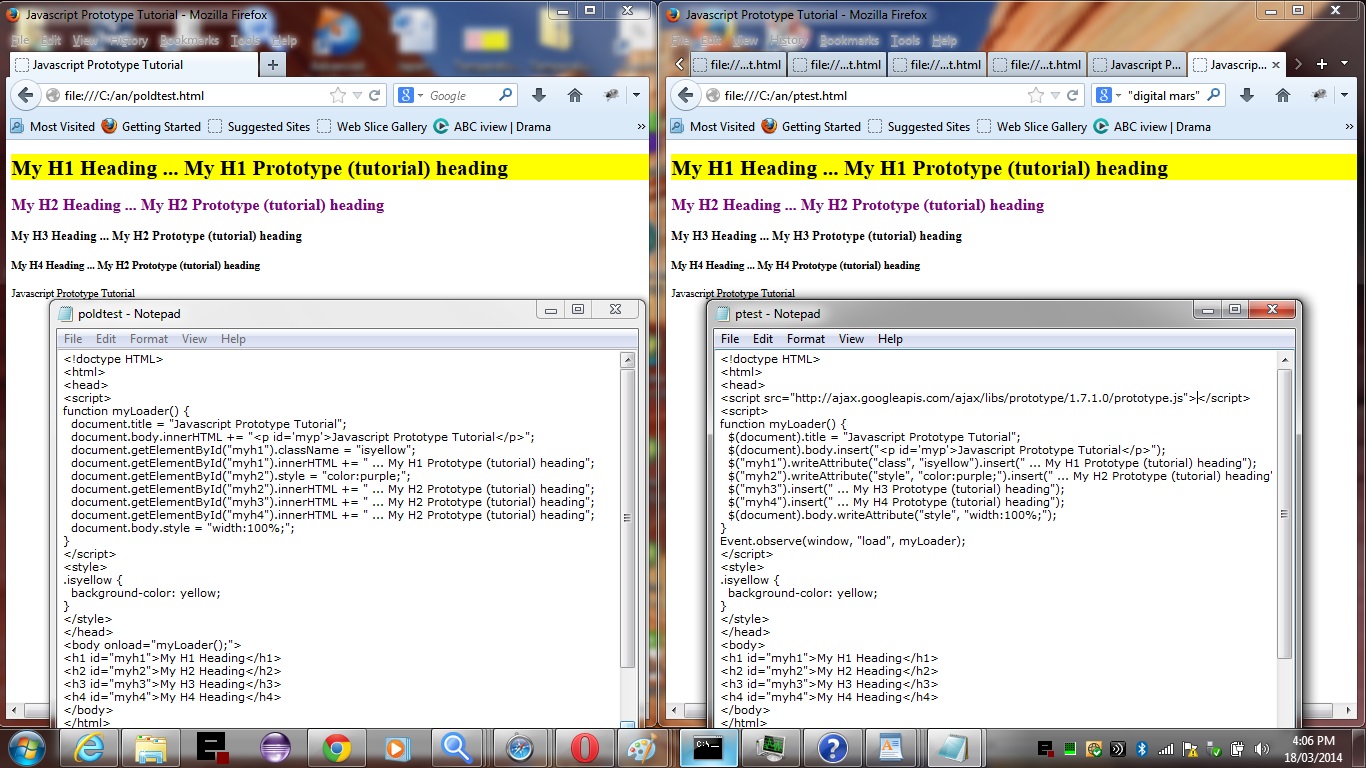1366x768 pixels.
Task: Open Web Slice Gallery bookmark in ptest.html window
Action: [1031, 127]
